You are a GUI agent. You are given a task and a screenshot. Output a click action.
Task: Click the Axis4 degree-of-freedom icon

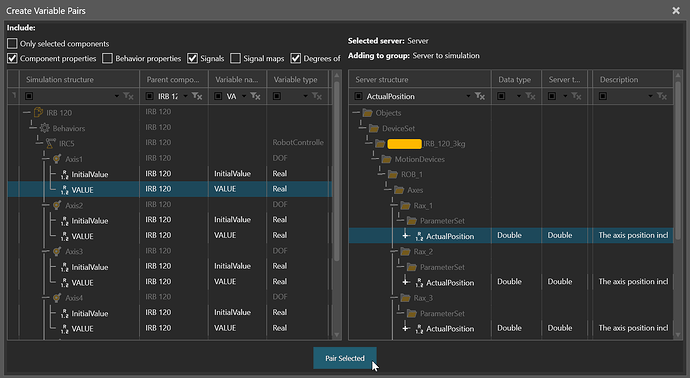pyautogui.click(x=57, y=297)
